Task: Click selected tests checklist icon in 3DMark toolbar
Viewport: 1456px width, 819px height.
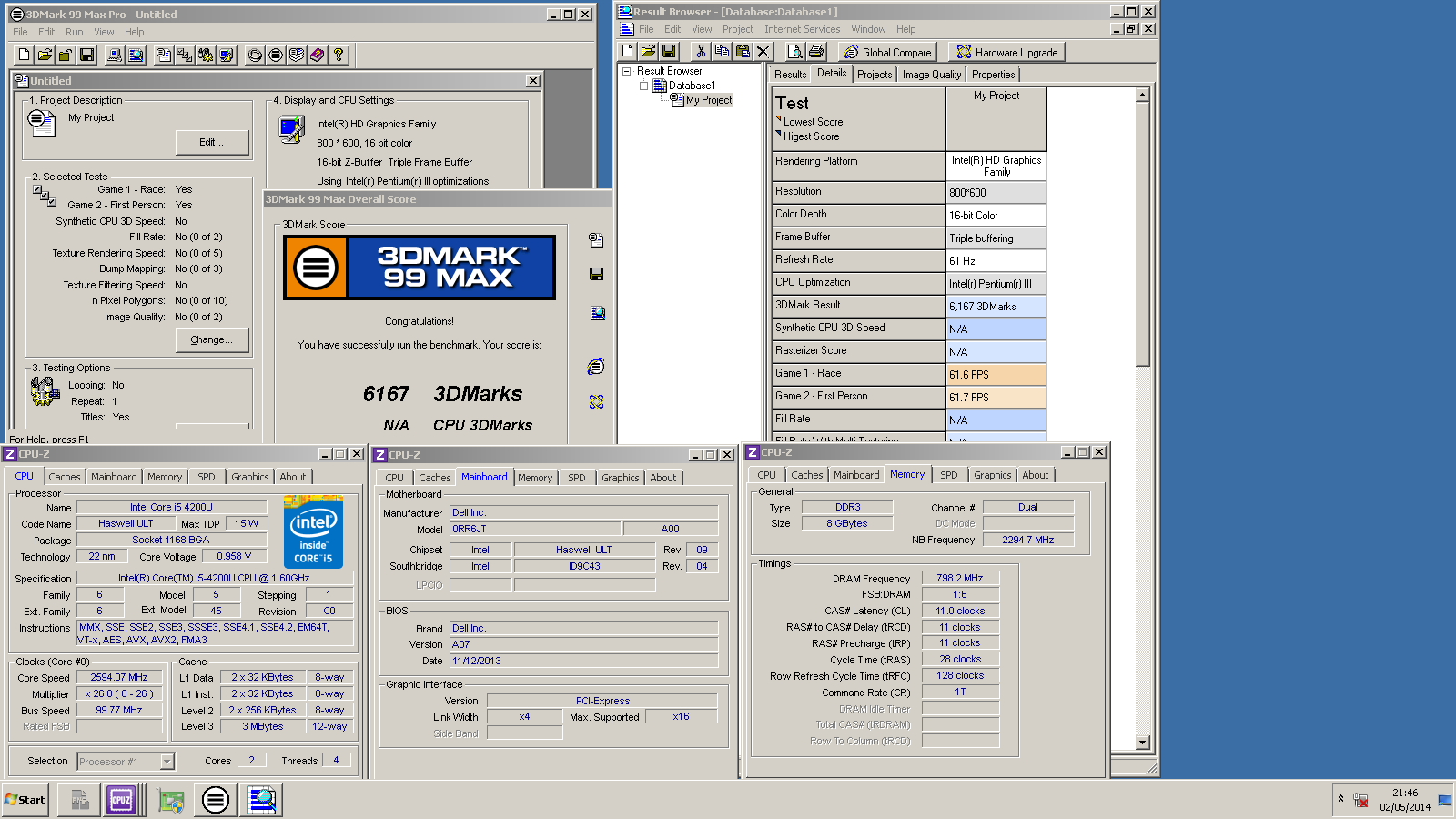Action: (x=185, y=56)
